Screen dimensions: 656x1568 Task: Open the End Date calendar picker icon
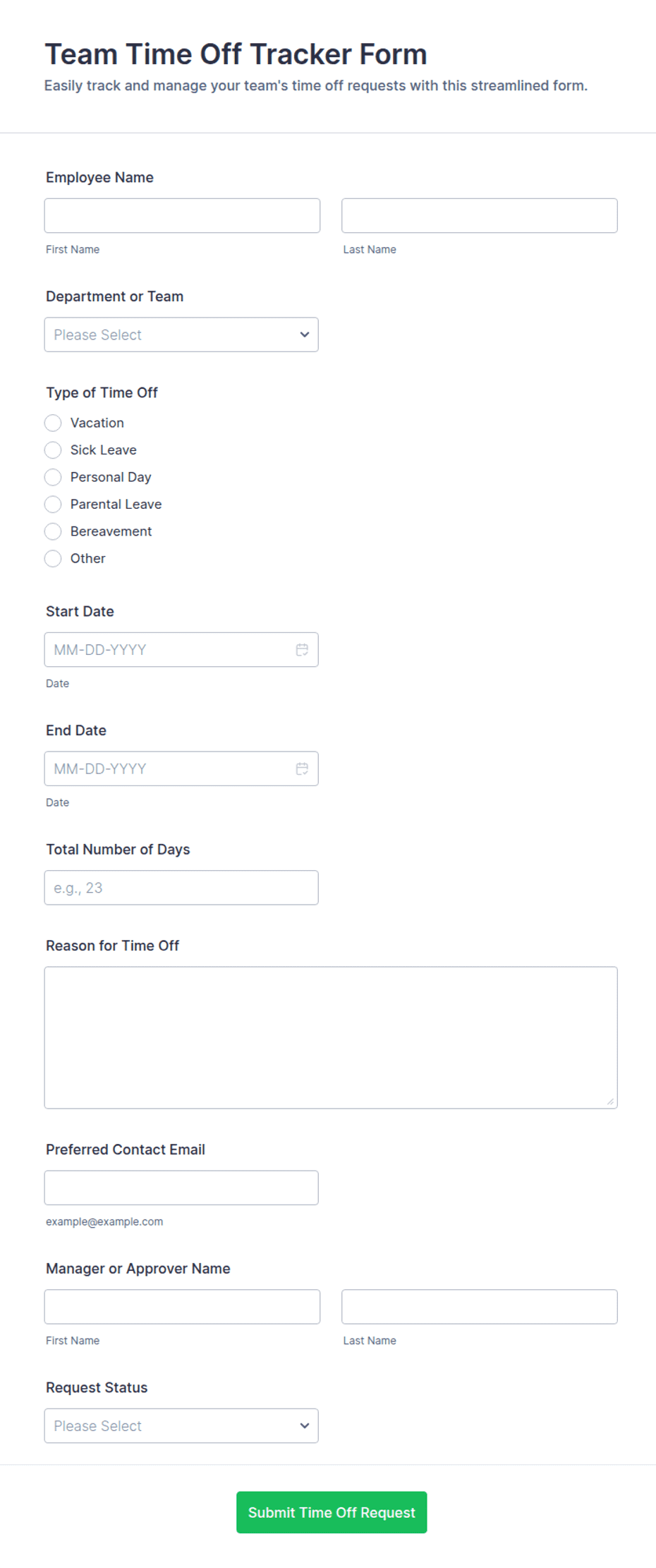coord(302,769)
